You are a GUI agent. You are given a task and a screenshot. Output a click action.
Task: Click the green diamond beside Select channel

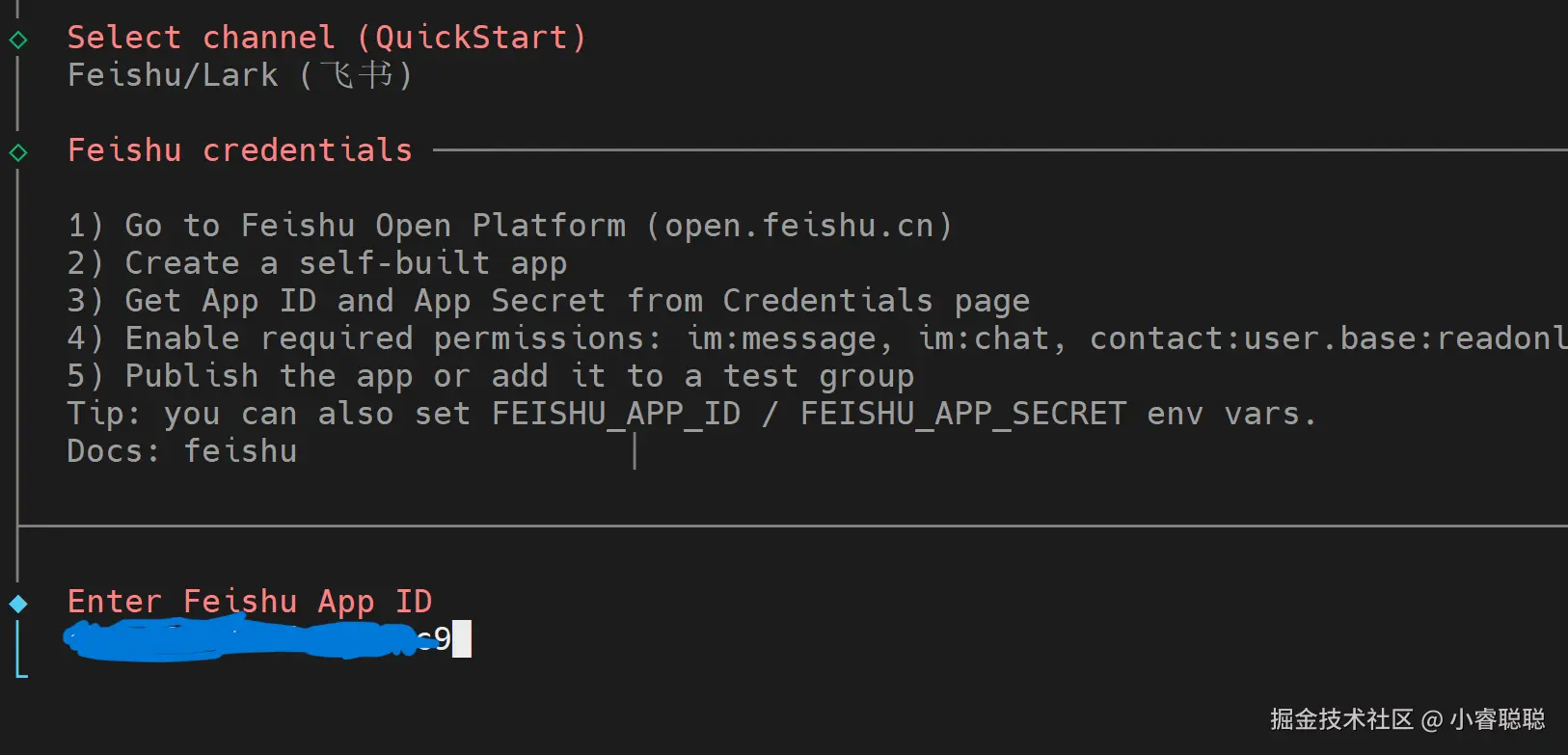tap(18, 40)
